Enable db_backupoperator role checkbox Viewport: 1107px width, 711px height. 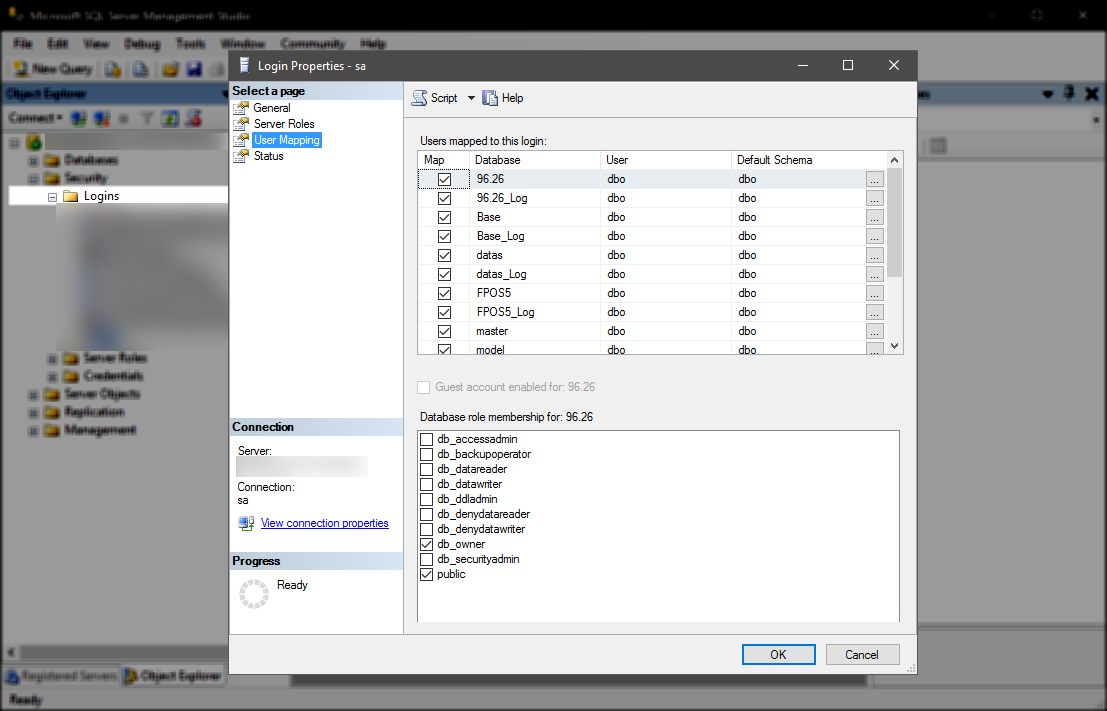coord(426,455)
